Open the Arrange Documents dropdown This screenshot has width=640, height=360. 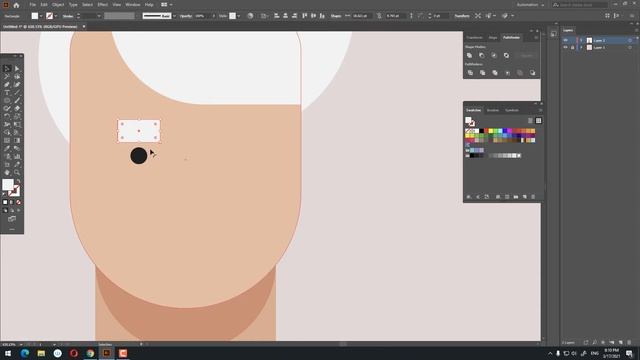(x=167, y=5)
